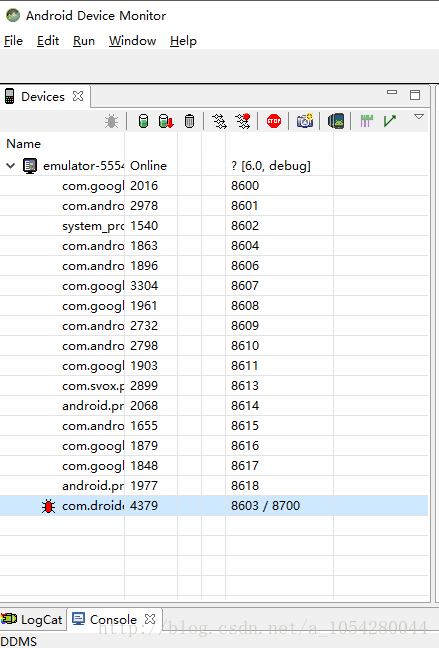
Task: Open the Run menu
Action: pyautogui.click(x=84, y=41)
